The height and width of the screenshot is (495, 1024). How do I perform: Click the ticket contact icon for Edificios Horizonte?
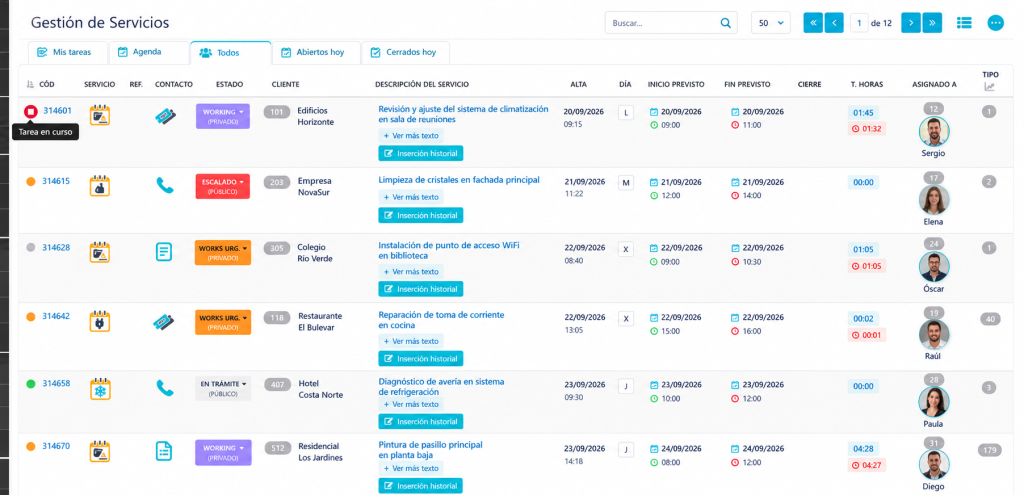tap(165, 116)
